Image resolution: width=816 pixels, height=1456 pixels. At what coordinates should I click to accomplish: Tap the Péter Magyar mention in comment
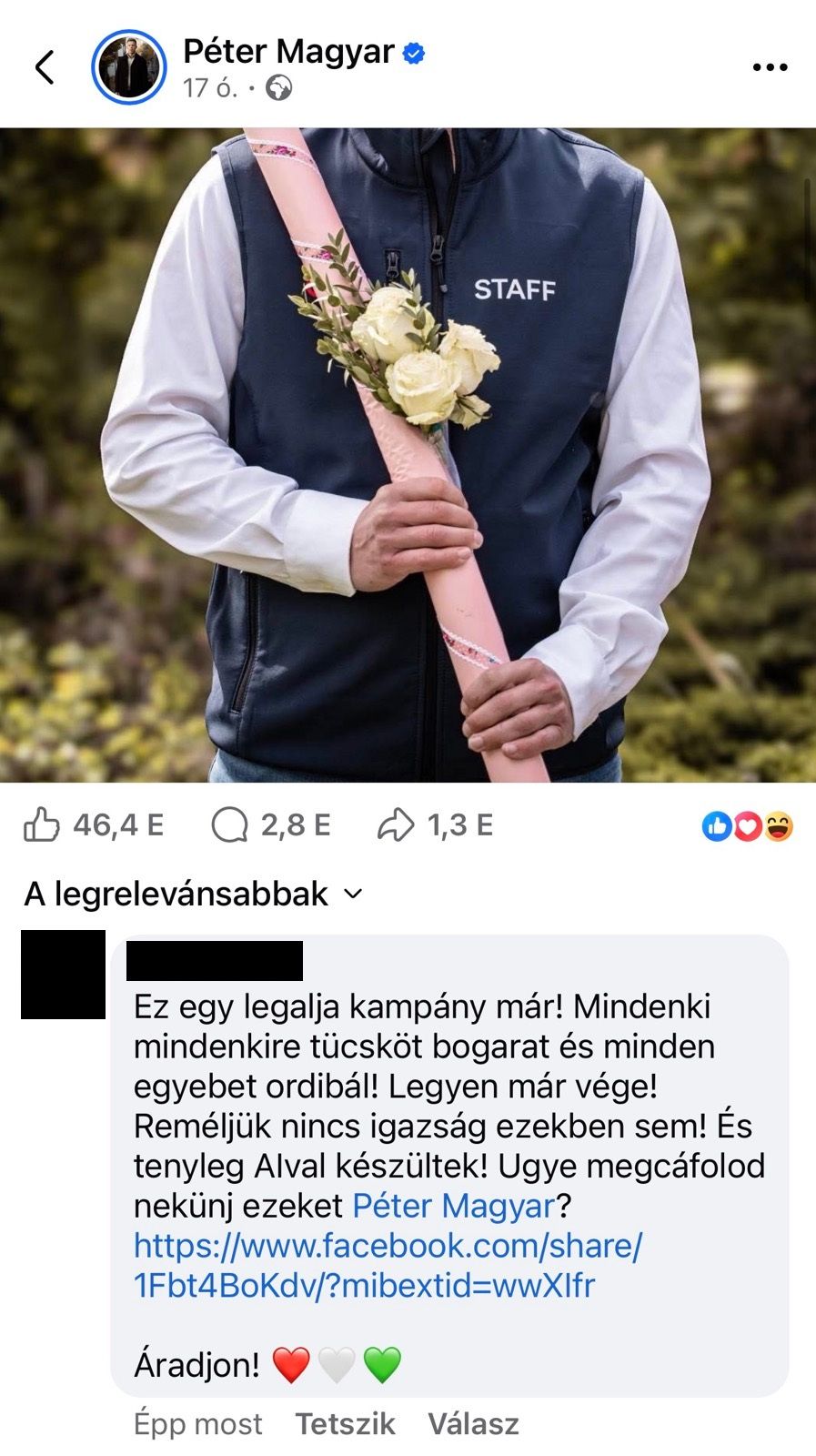[x=453, y=1206]
